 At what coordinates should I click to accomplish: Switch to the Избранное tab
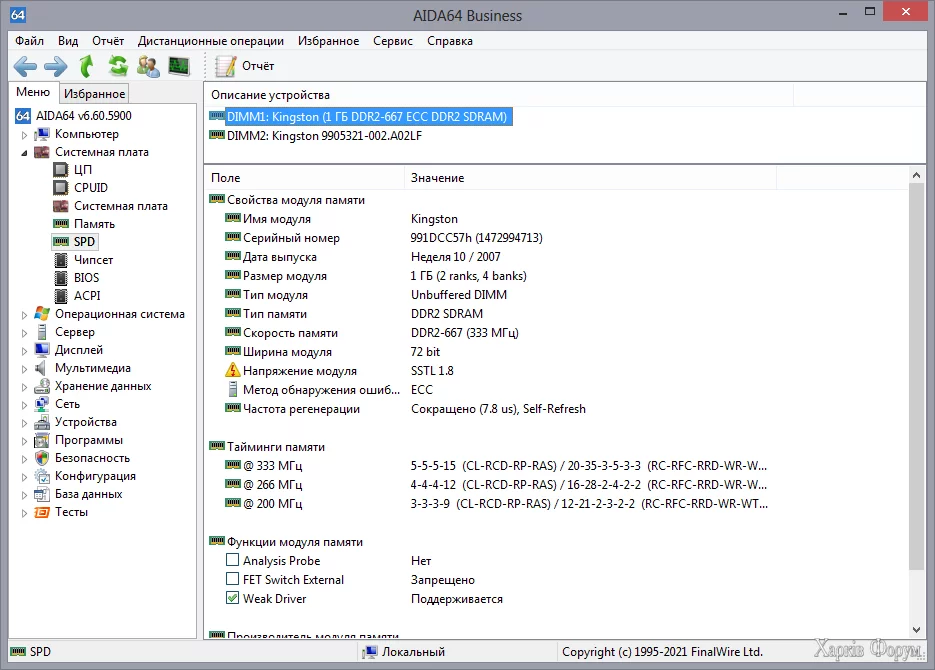[94, 93]
